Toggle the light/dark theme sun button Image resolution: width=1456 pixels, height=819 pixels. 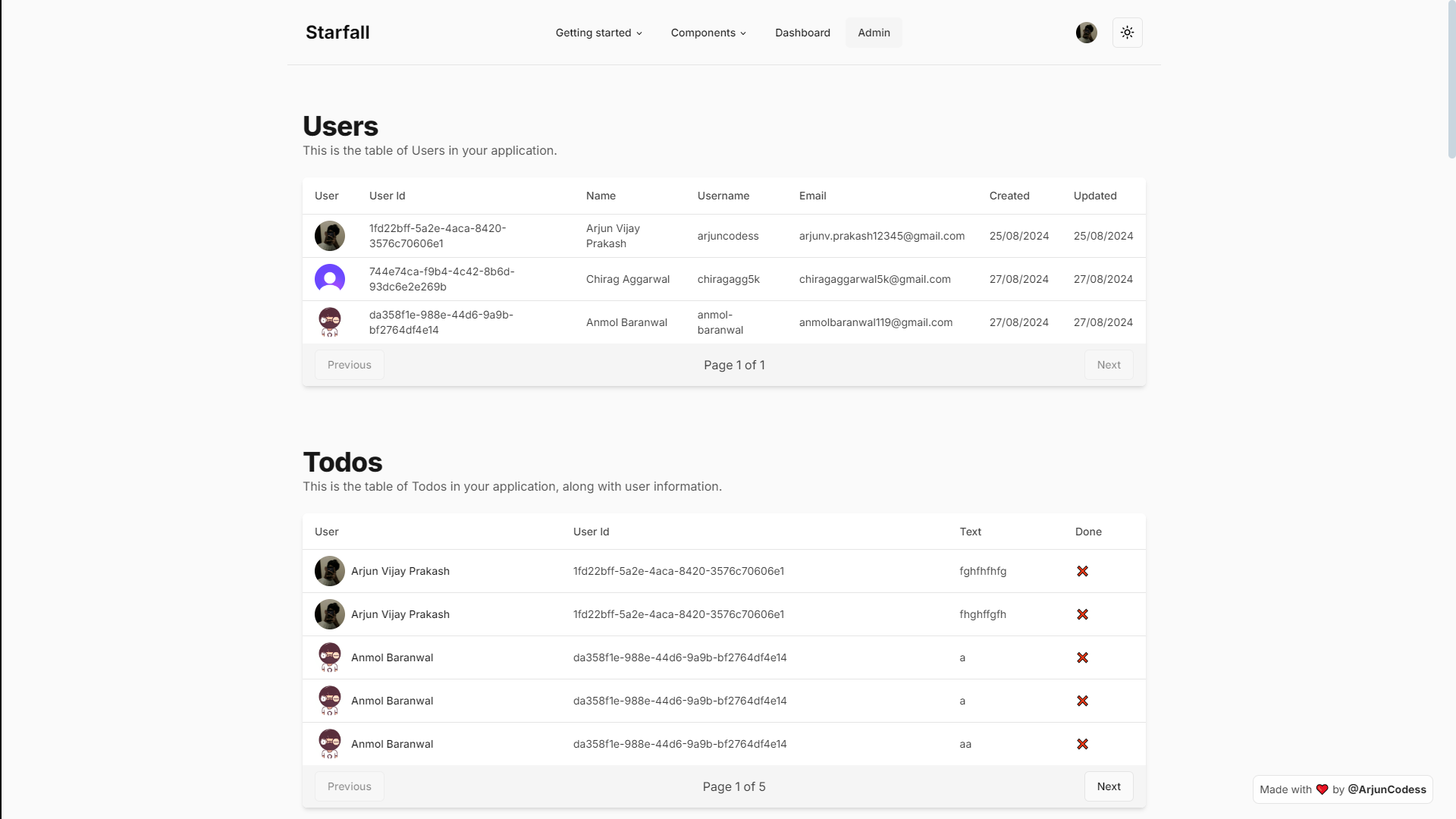(1127, 33)
